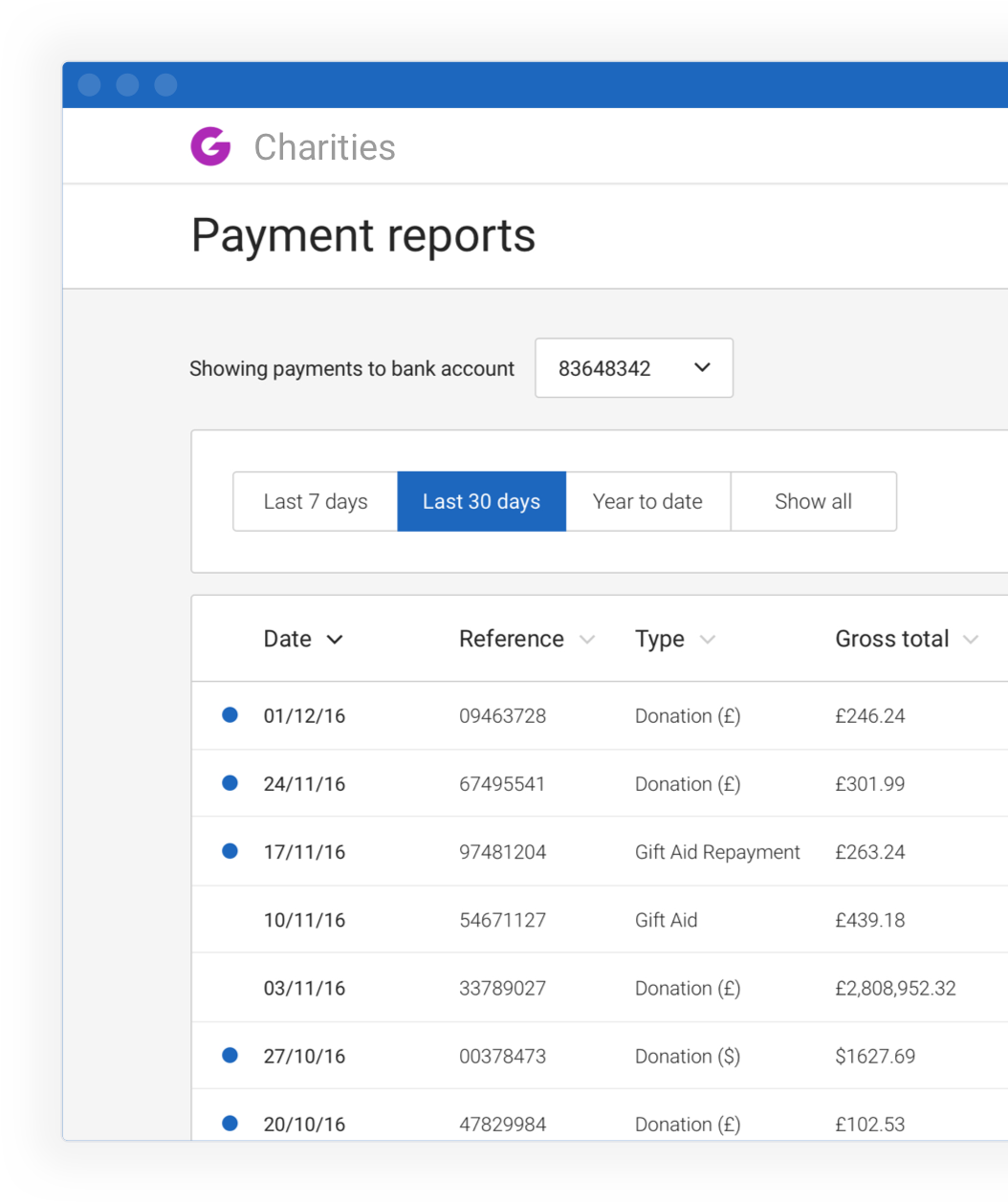Open bank account 83648342 dropdown

[633, 368]
